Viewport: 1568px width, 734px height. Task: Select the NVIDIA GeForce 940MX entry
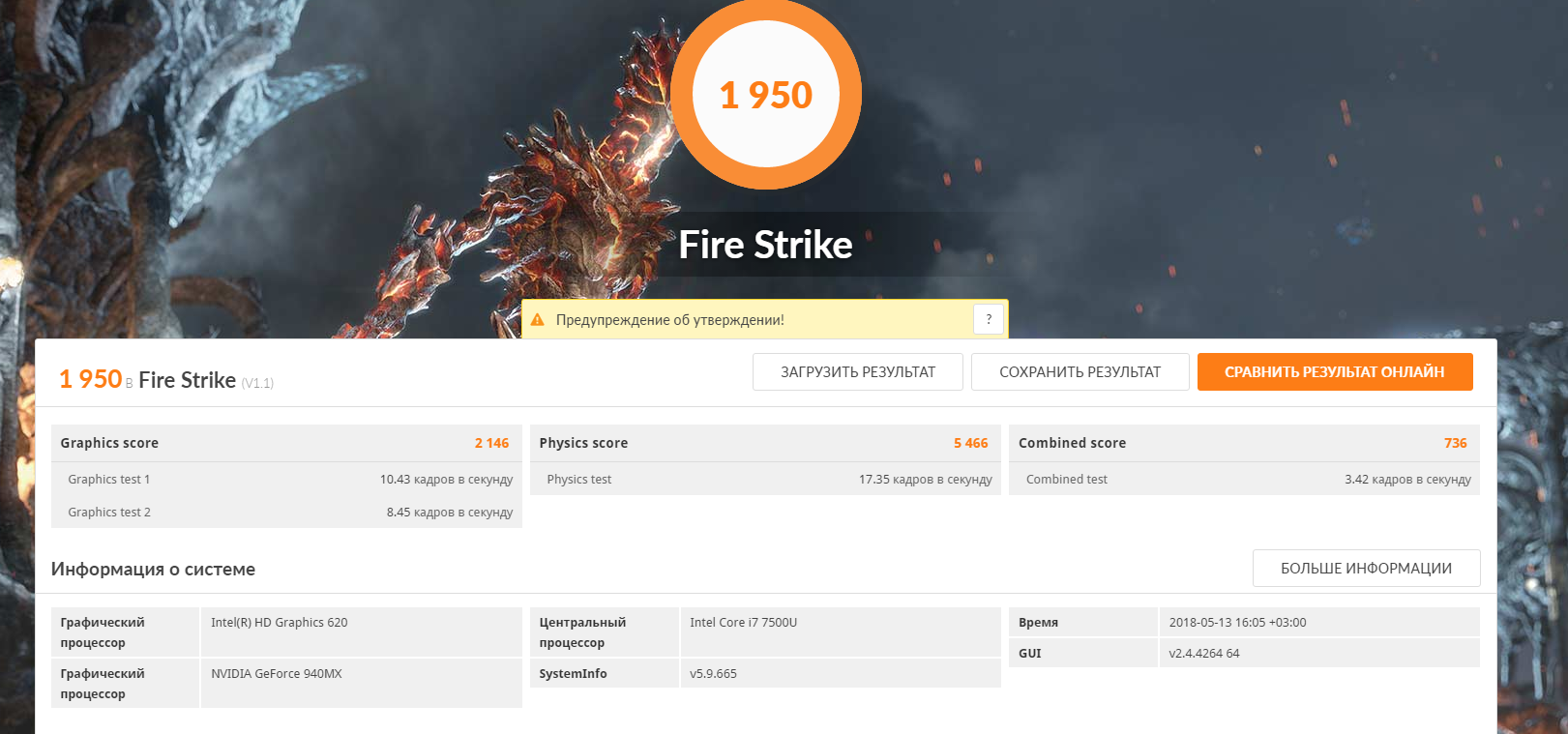tap(277, 674)
